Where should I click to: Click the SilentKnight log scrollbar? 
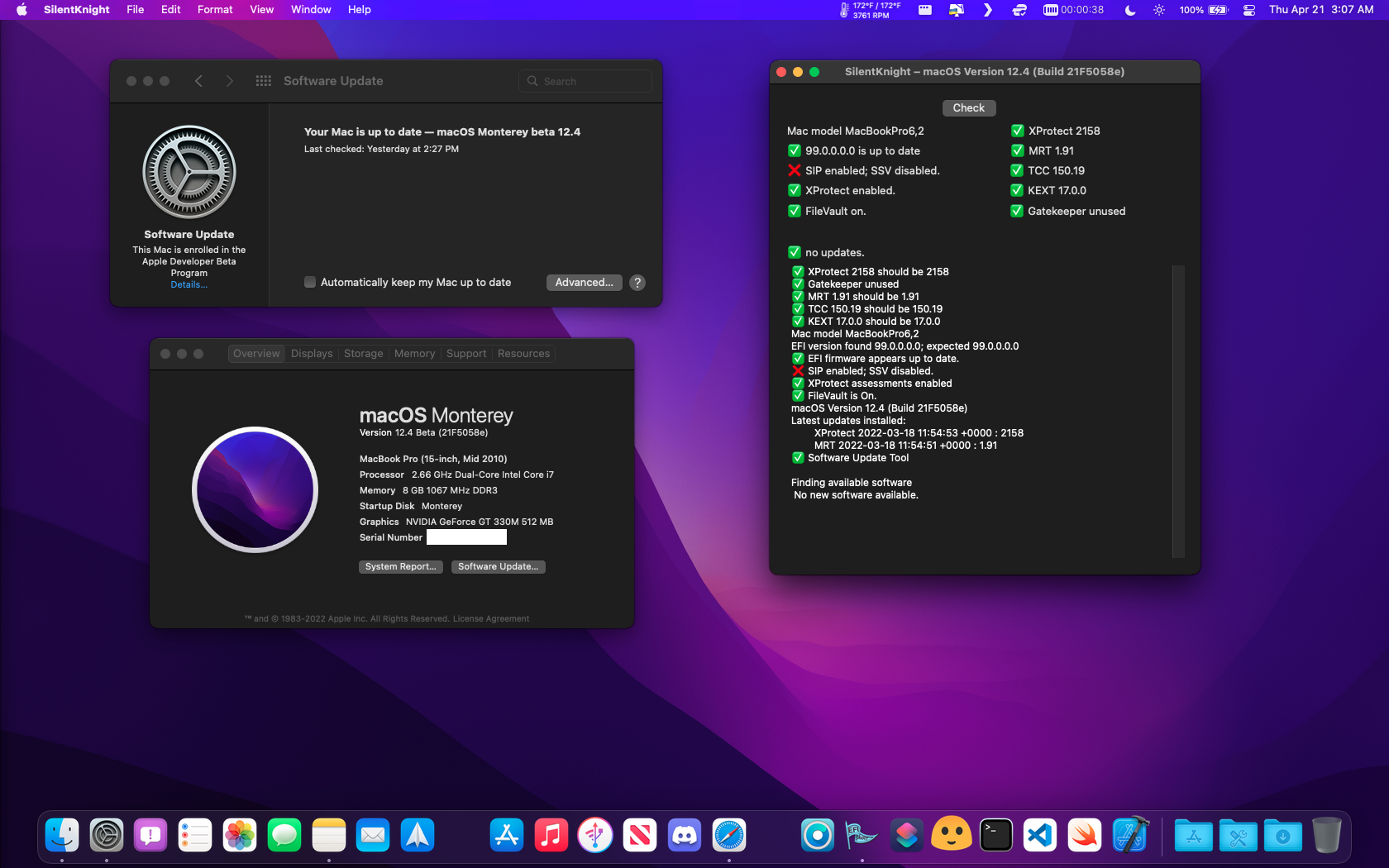click(x=1178, y=412)
